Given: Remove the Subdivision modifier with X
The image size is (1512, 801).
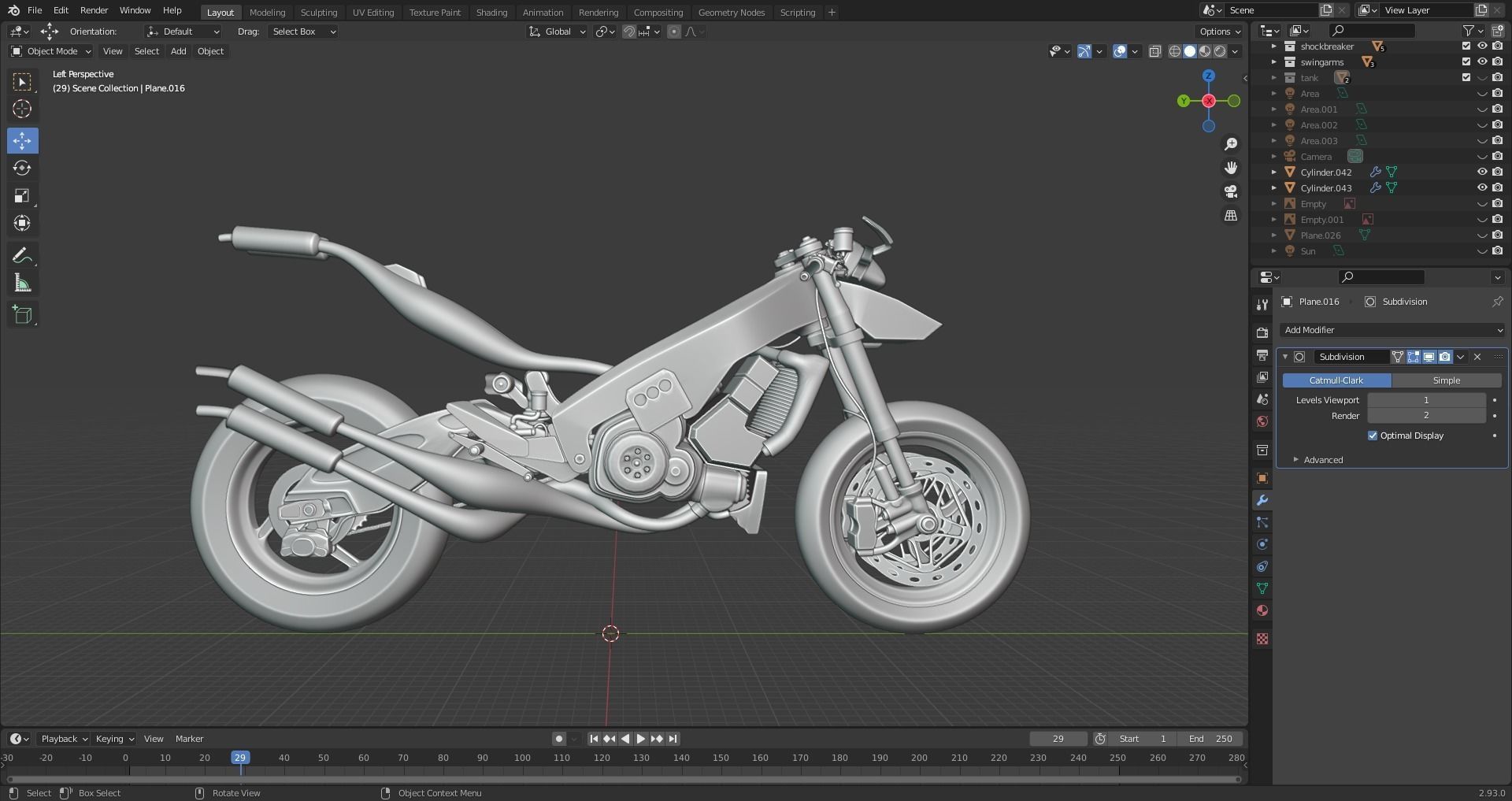Looking at the screenshot, I should coord(1477,357).
